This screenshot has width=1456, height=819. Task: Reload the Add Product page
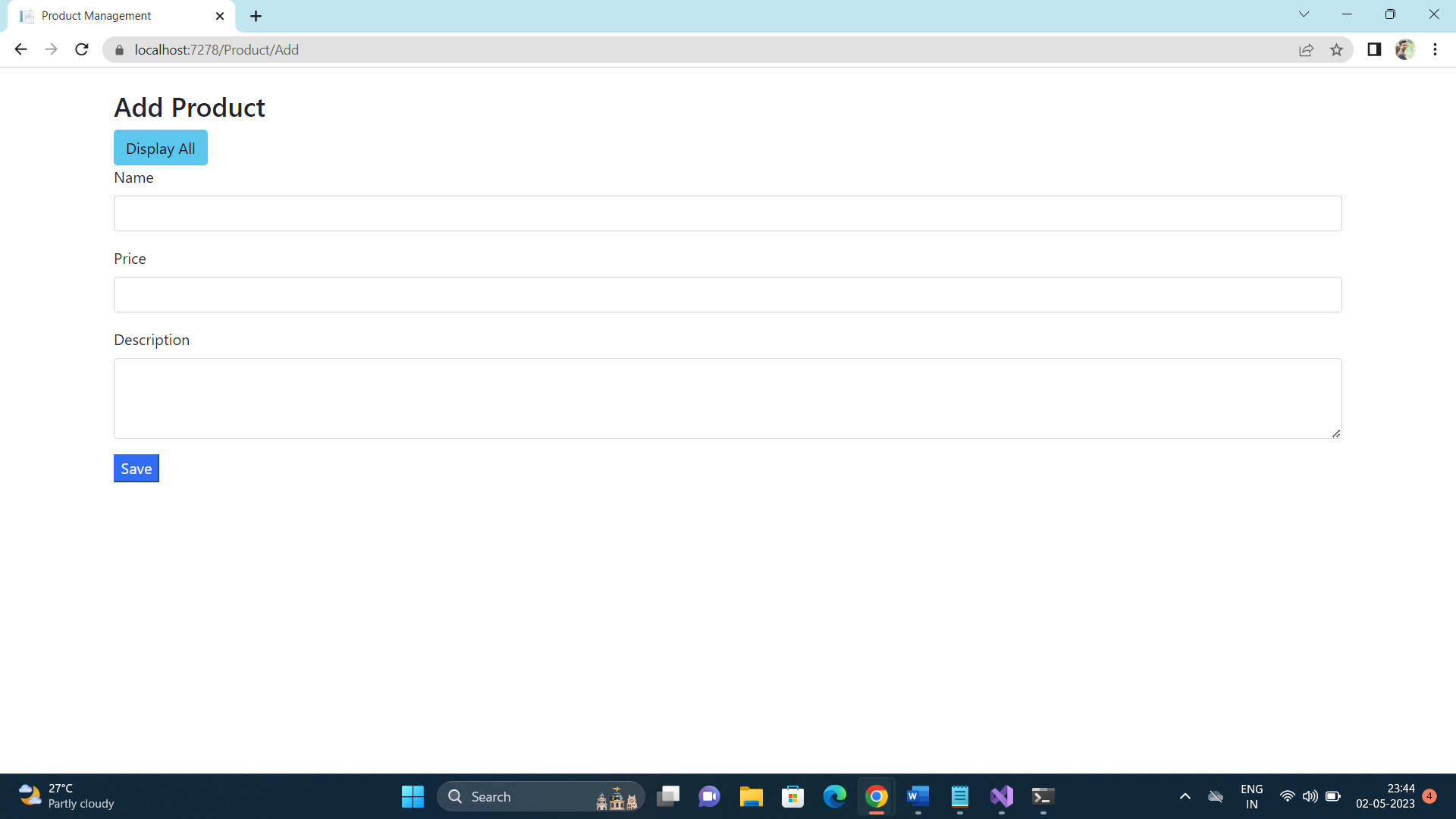[x=82, y=49]
